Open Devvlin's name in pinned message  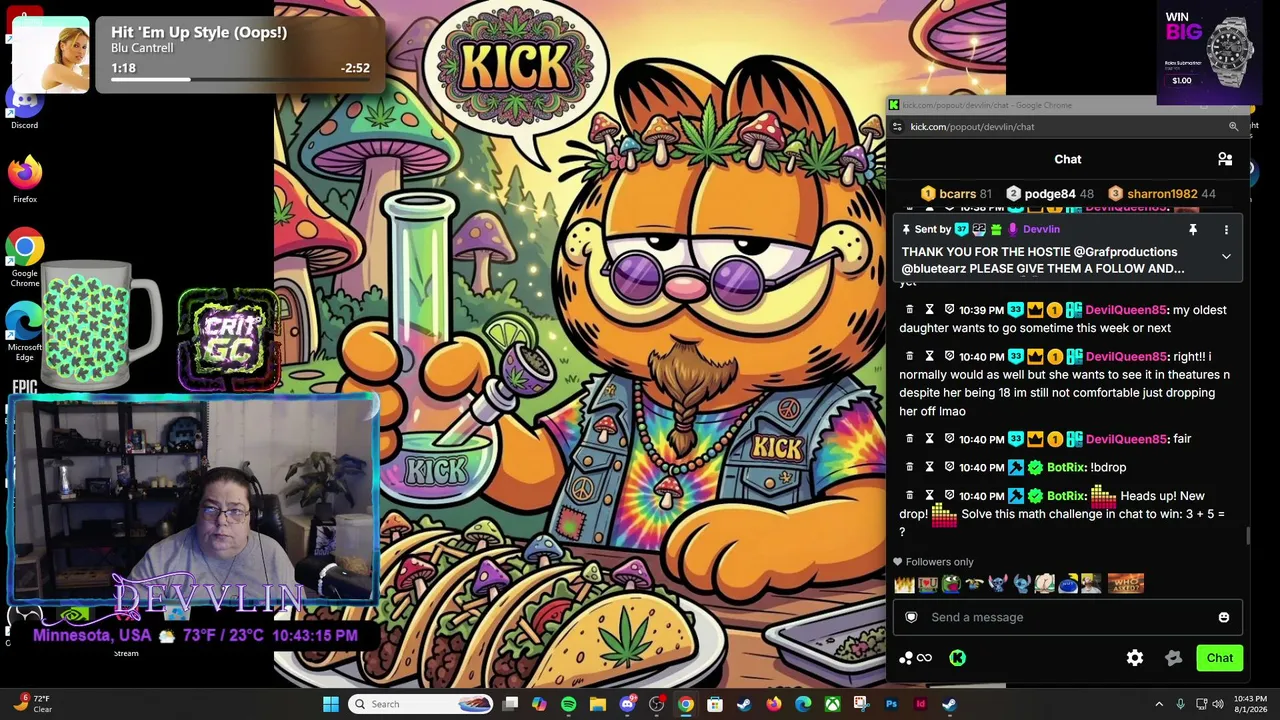[x=1041, y=230]
